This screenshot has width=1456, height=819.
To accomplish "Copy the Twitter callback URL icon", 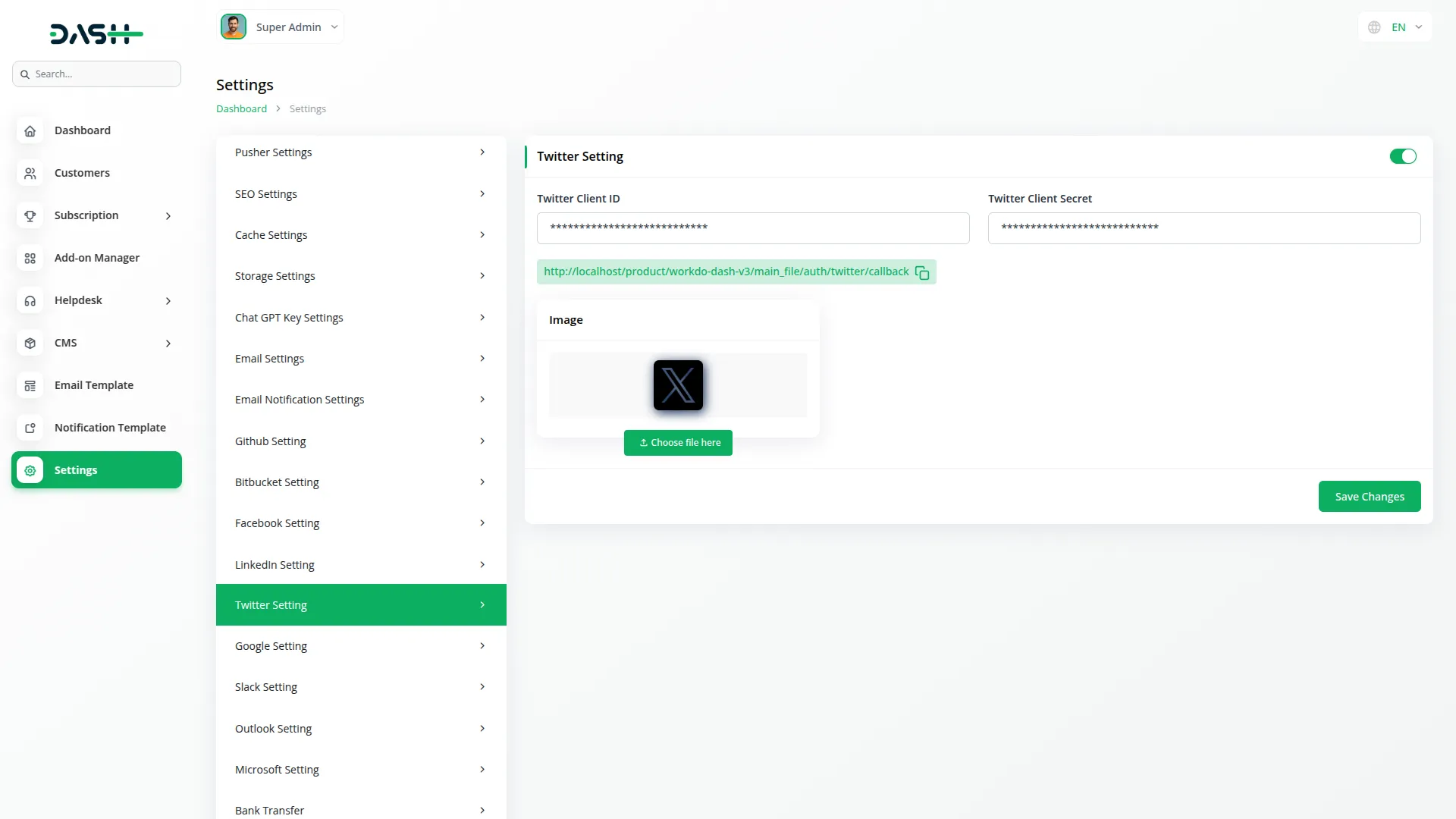I will point(922,272).
